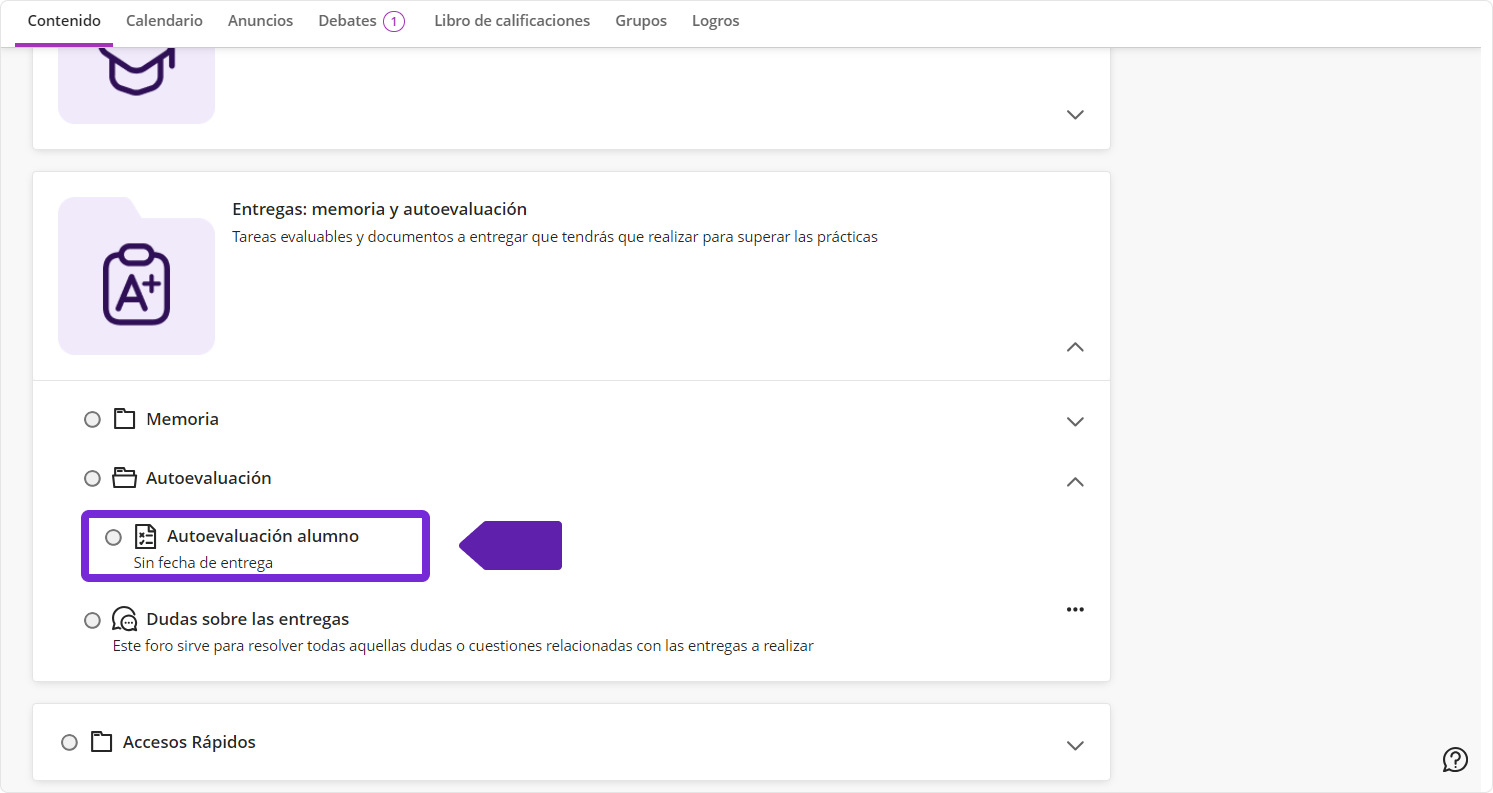Click the graduation cap folder thumbnail

coord(137,68)
